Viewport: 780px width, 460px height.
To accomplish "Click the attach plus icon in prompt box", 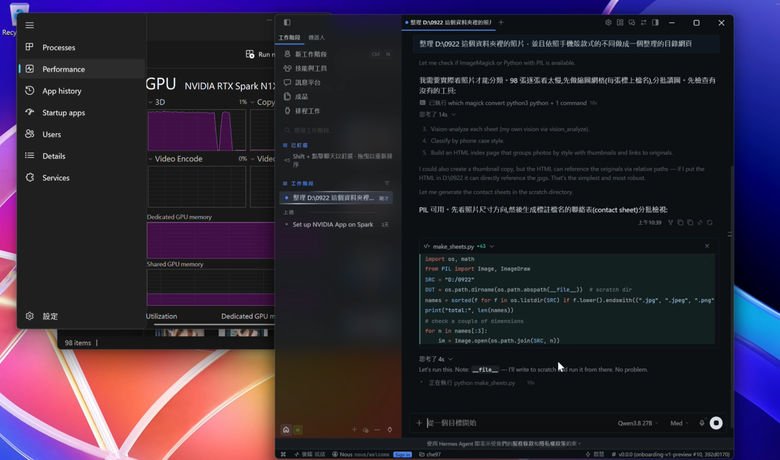I will [419, 423].
